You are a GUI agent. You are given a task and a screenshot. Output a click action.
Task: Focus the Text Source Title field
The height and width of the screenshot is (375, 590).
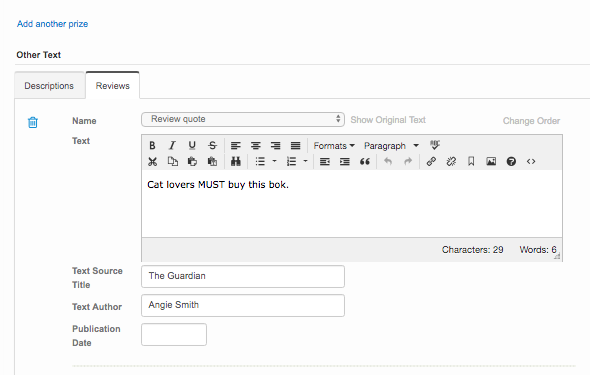(x=243, y=276)
